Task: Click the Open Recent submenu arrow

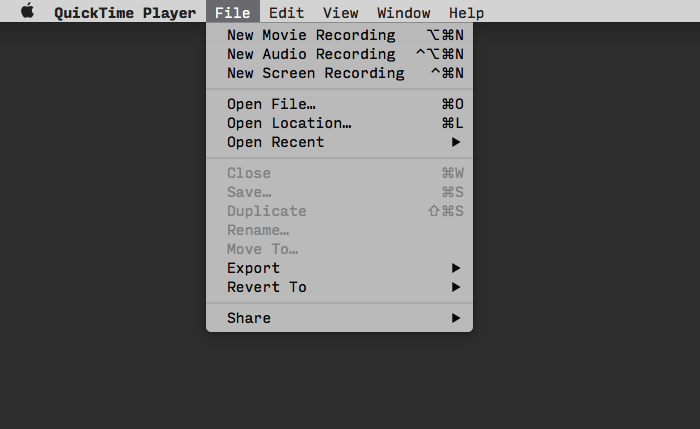Action: point(456,142)
